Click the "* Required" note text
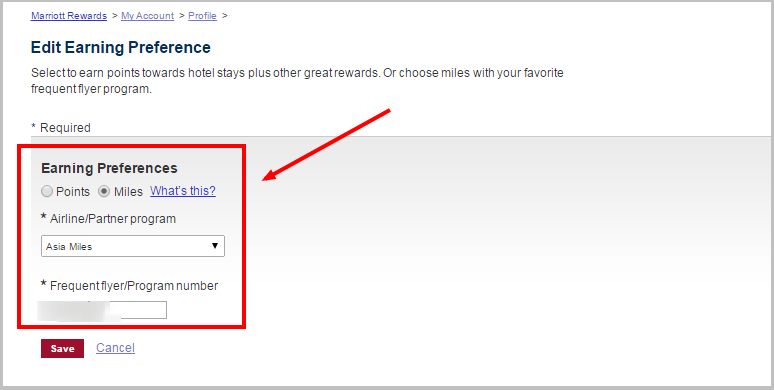The height and width of the screenshot is (390, 774). [61, 128]
